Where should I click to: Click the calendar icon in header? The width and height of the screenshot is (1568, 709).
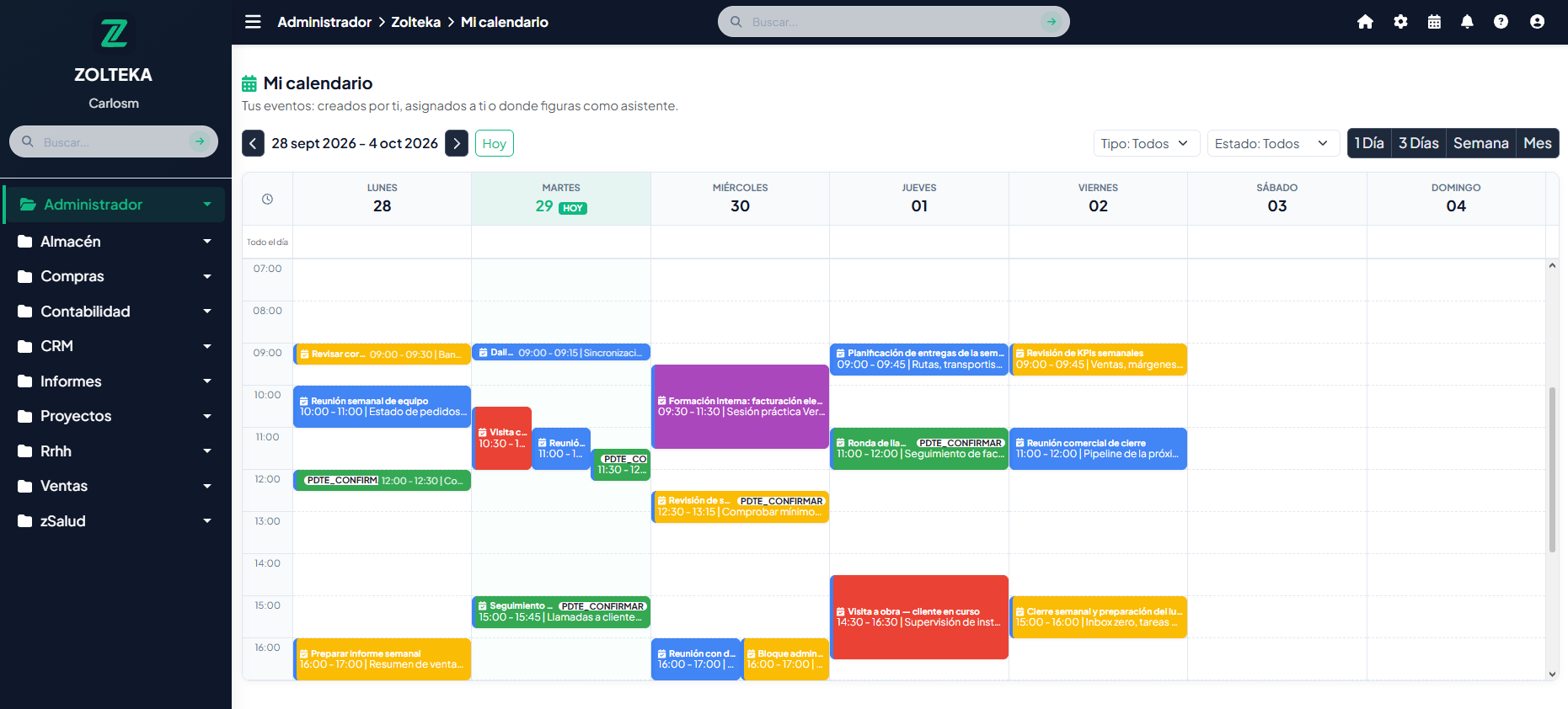click(1434, 22)
